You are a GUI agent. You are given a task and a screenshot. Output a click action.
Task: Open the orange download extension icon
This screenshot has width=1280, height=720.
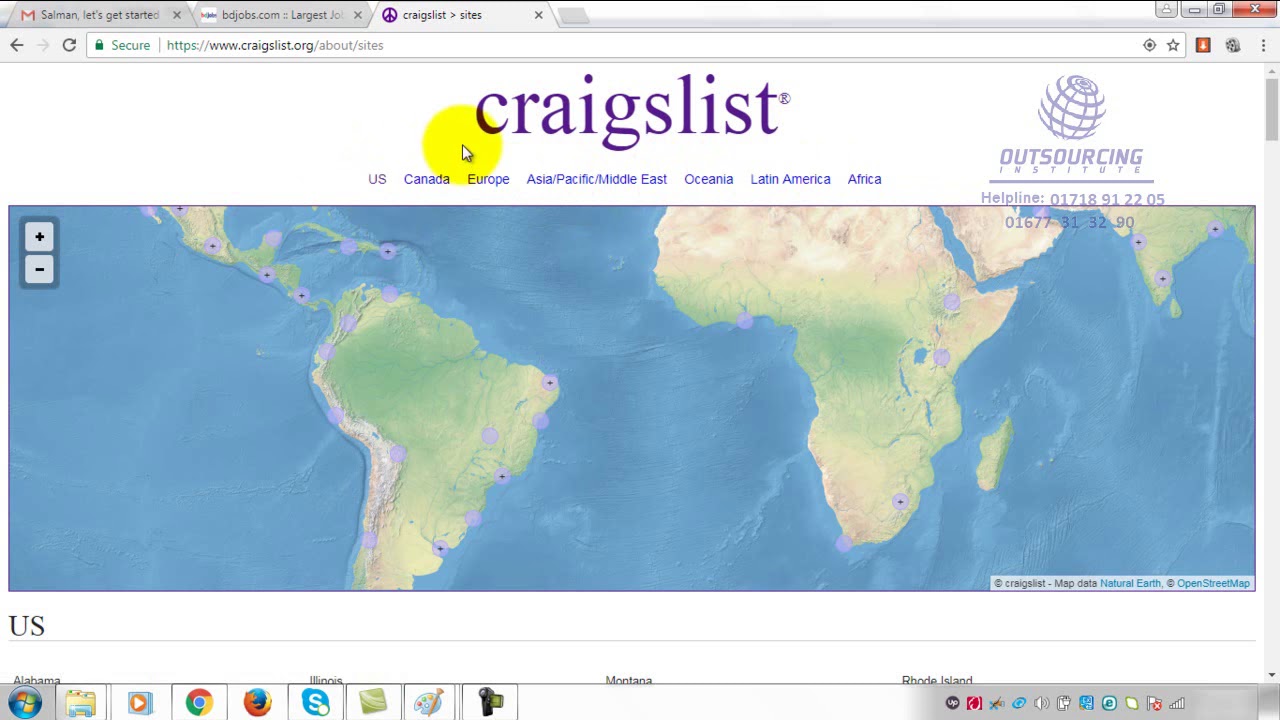1203,45
